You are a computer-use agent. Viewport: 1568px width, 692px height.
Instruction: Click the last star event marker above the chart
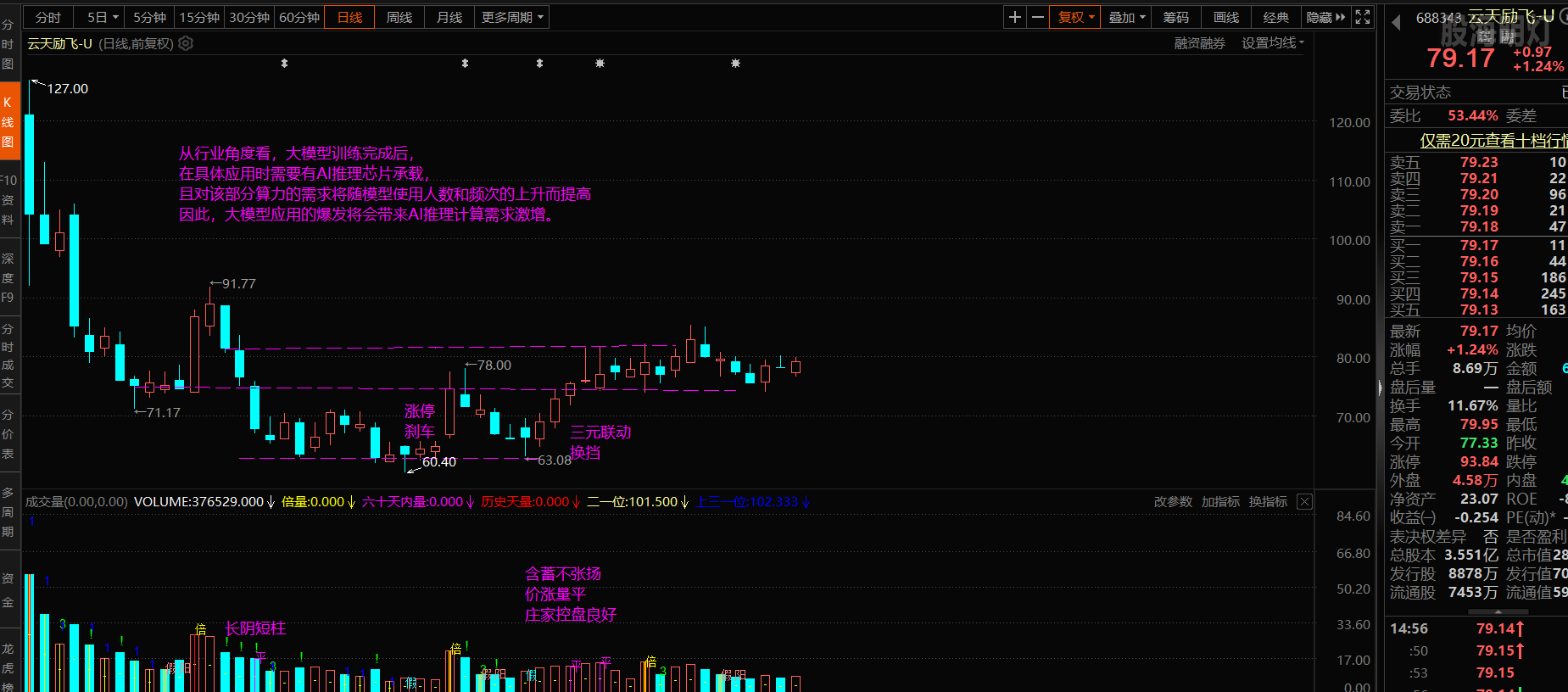pos(735,64)
